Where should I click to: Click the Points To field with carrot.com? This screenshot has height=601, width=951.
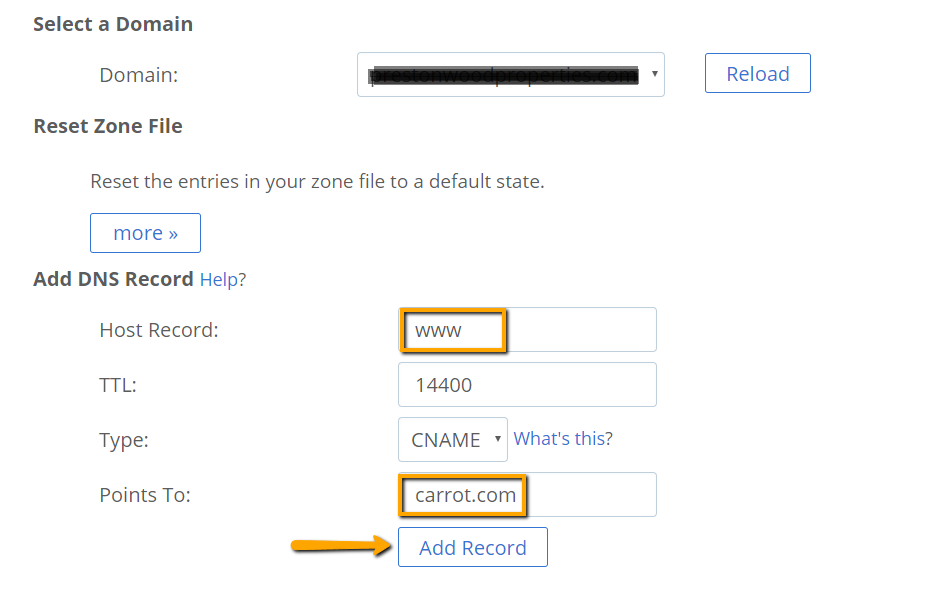tap(527, 495)
